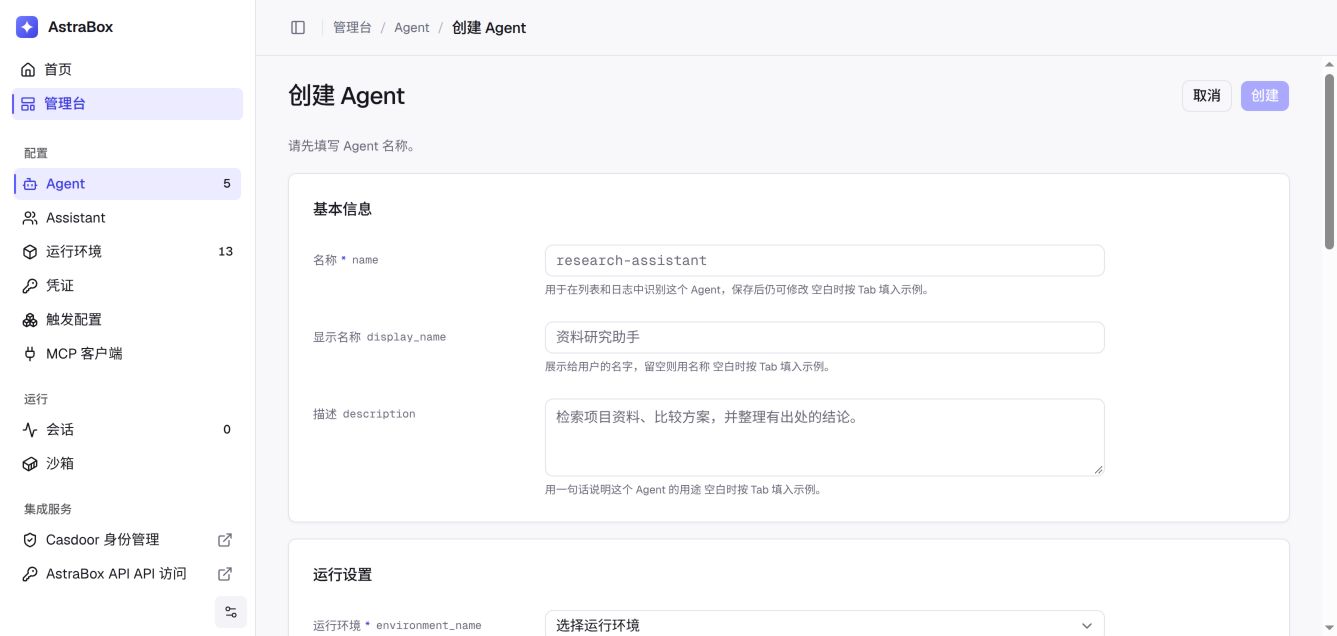1337x636 pixels.
Task: Open 沙箱 in the sidebar
Action: 128,464
